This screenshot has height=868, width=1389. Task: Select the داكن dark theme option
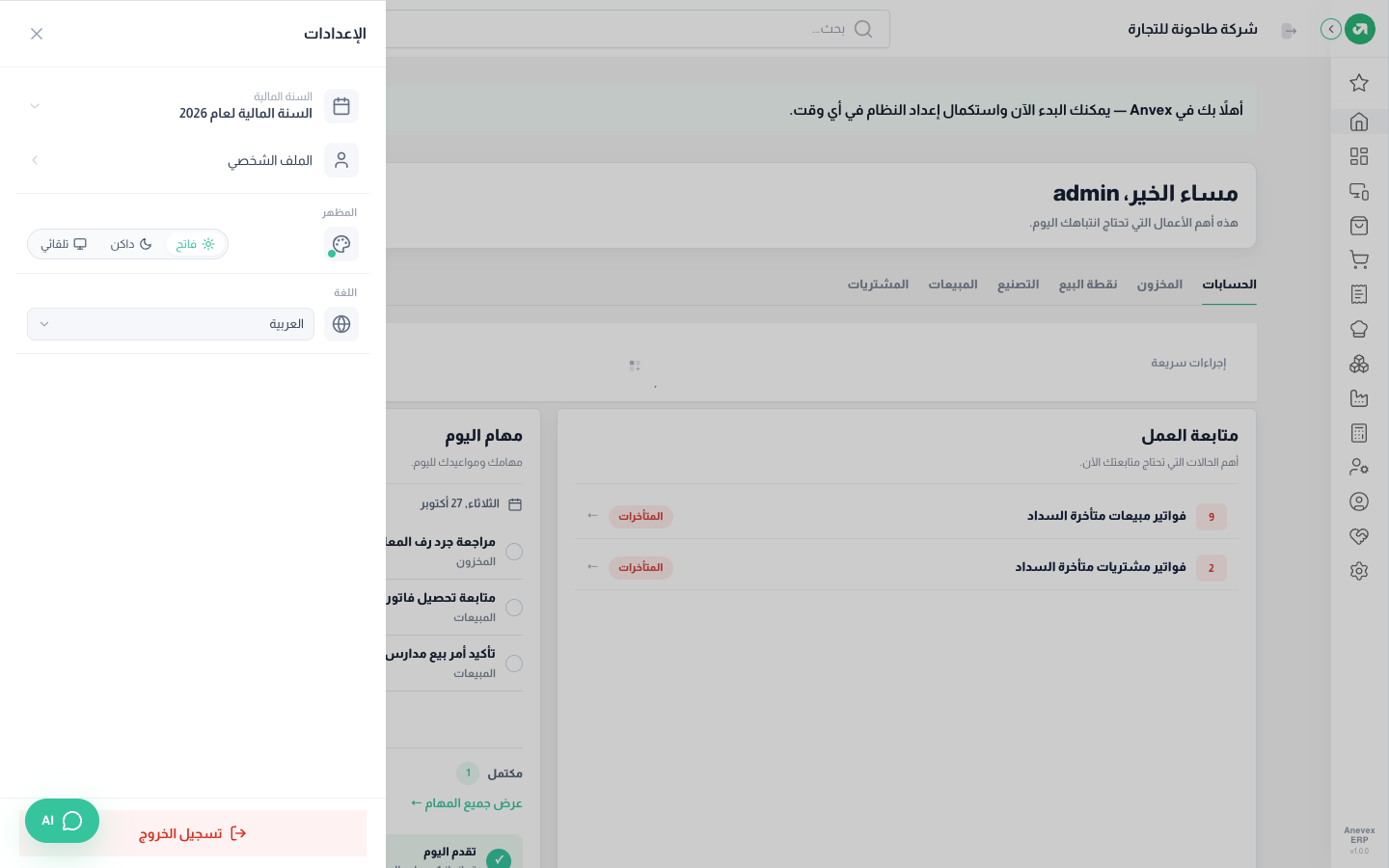[x=131, y=244]
